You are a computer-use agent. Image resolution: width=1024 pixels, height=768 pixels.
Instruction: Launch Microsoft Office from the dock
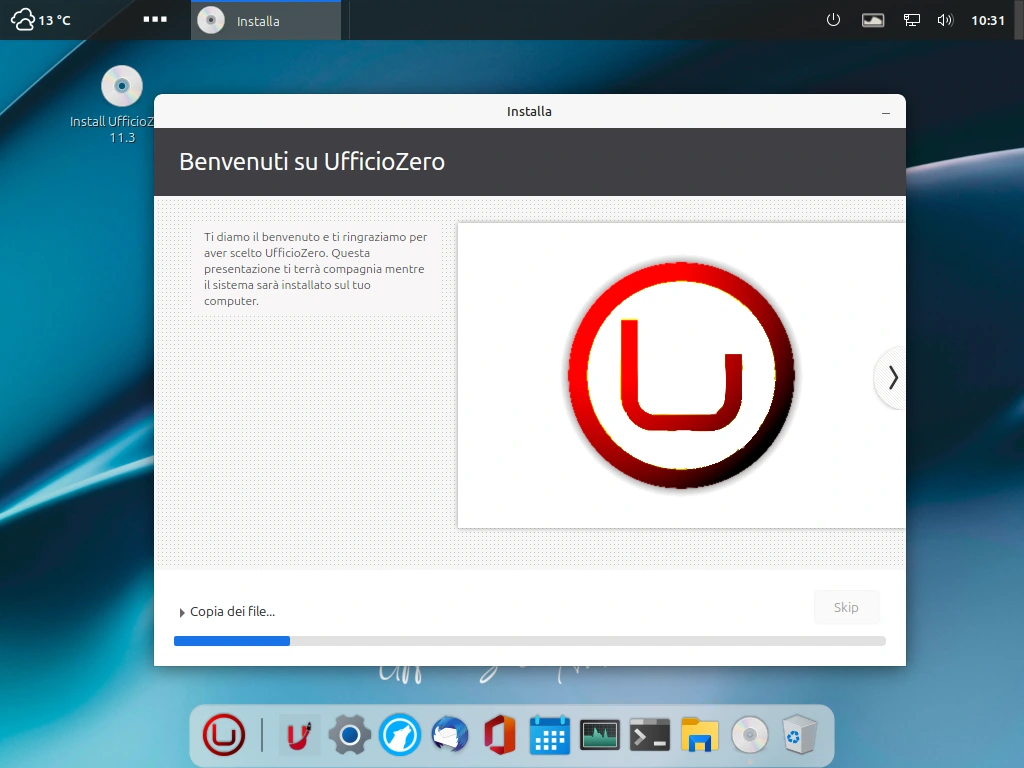point(498,734)
